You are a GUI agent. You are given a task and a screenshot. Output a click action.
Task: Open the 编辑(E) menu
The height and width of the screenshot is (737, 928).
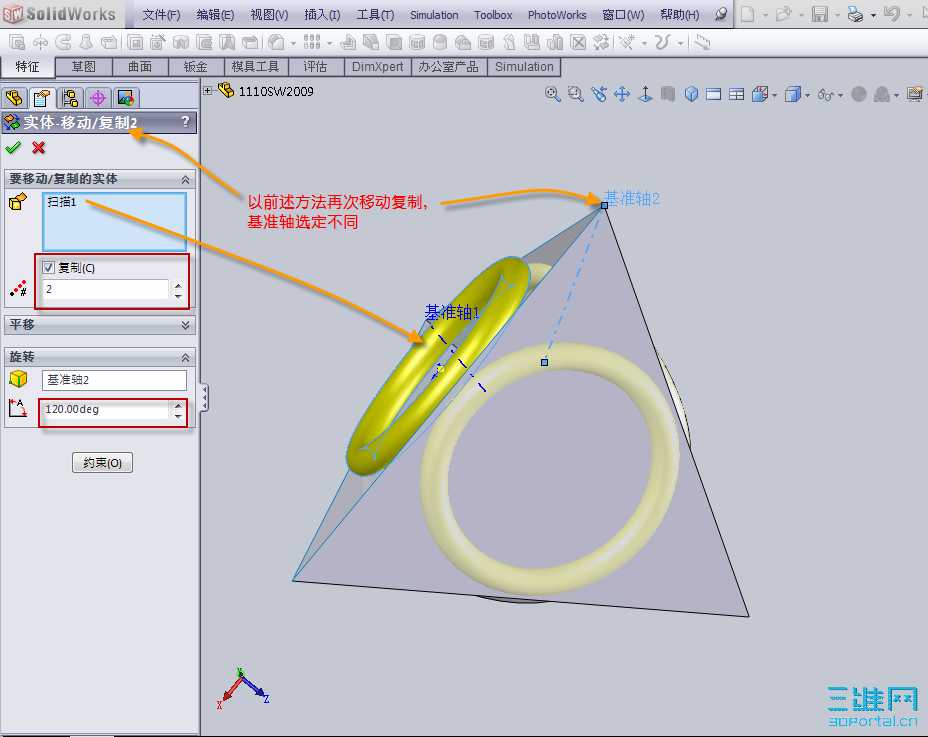click(215, 15)
